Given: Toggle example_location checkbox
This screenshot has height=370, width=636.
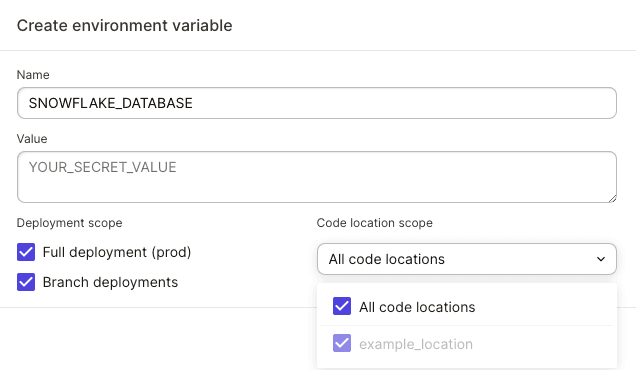Looking at the screenshot, I should (x=342, y=343).
